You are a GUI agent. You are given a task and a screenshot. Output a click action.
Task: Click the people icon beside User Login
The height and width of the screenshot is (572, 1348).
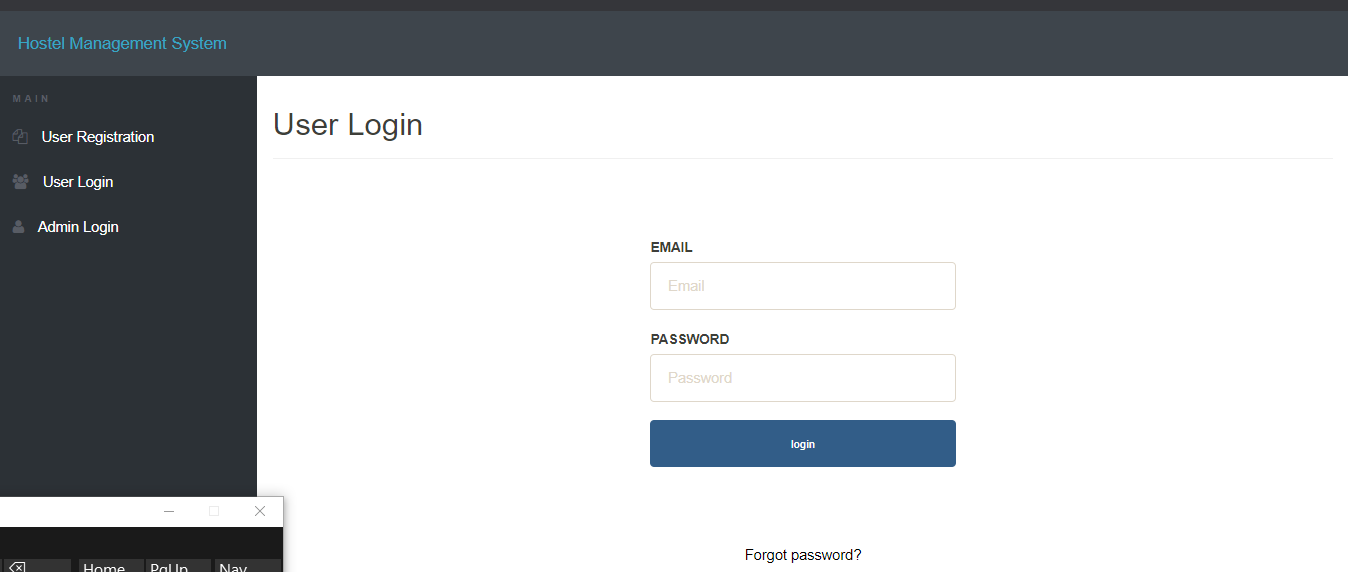20,182
